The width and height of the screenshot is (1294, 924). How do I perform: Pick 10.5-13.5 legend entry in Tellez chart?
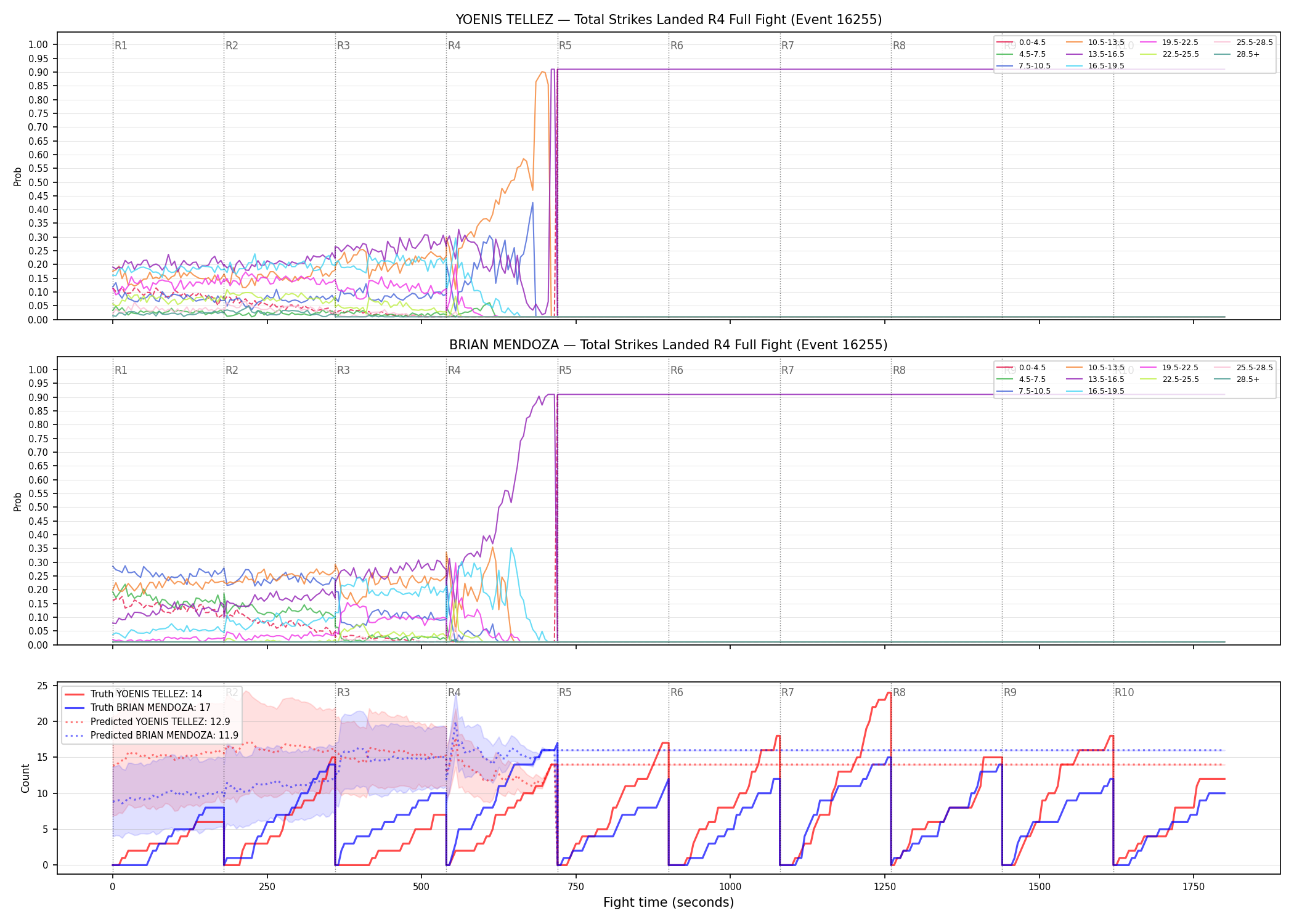pos(1095,43)
